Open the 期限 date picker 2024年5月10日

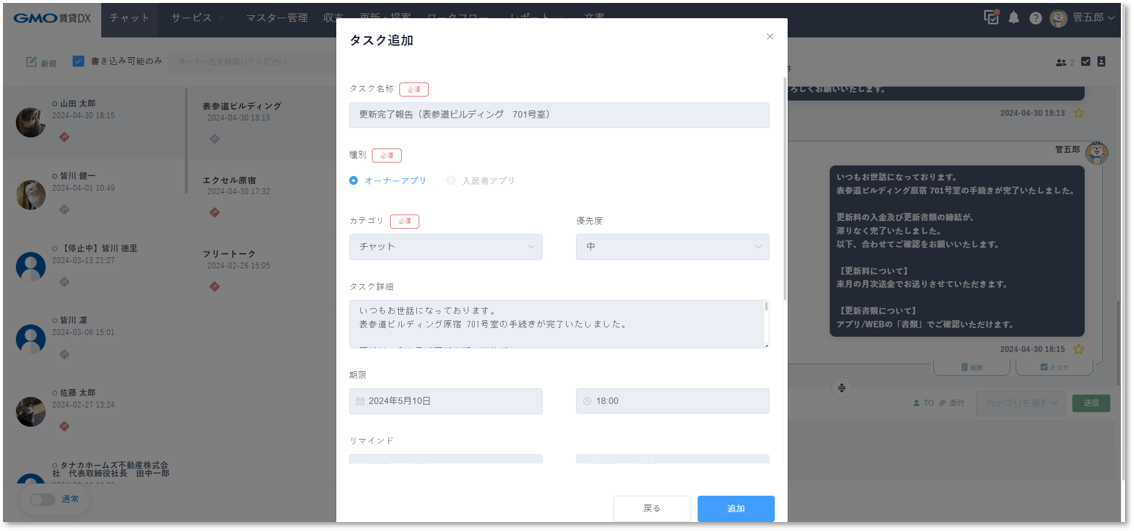pos(446,401)
